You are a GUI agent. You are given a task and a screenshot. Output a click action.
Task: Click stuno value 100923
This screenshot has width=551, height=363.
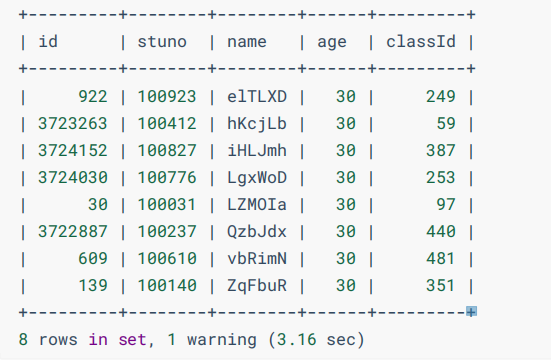coord(167,96)
